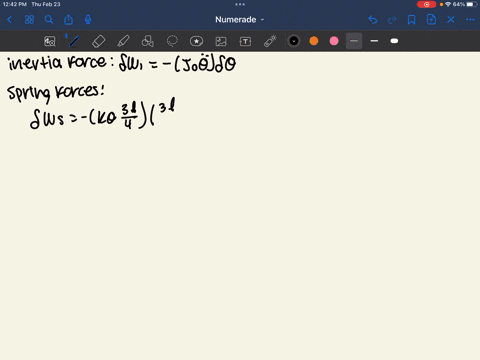The height and width of the screenshot is (360, 480).
Task: Choose the orange pen color
Action: [x=314, y=41]
